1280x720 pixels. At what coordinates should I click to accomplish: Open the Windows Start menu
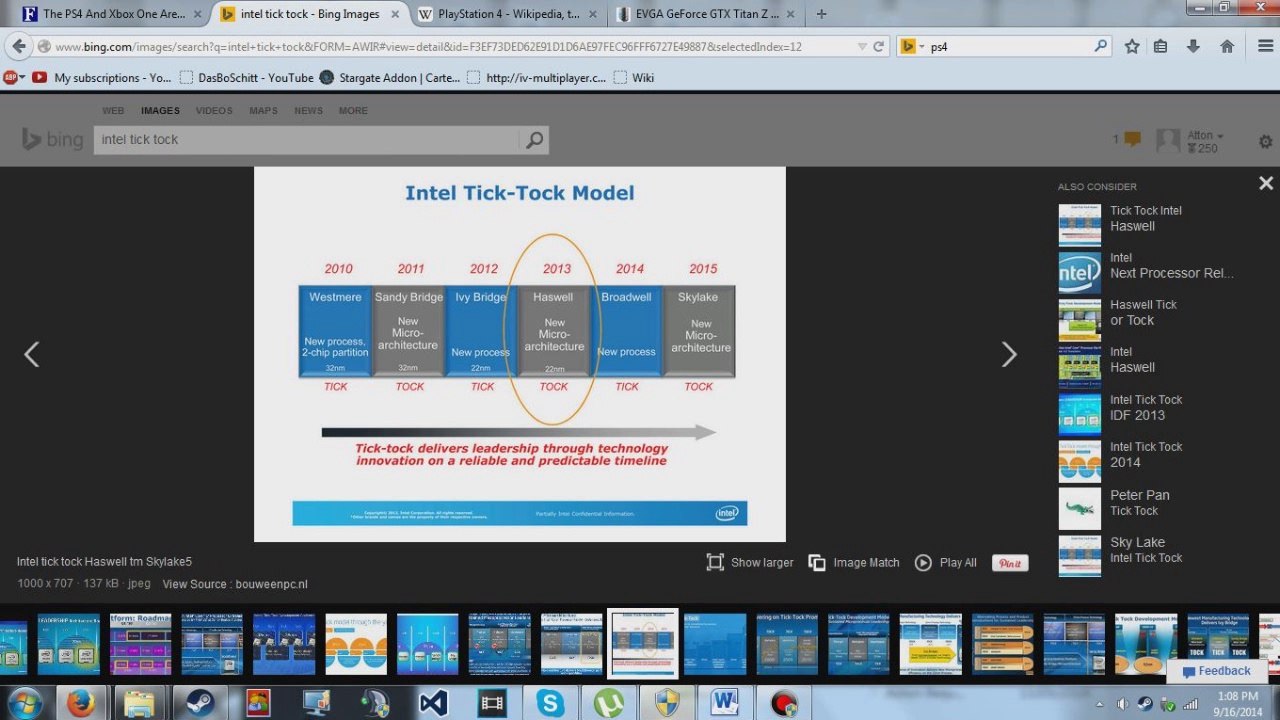(24, 703)
